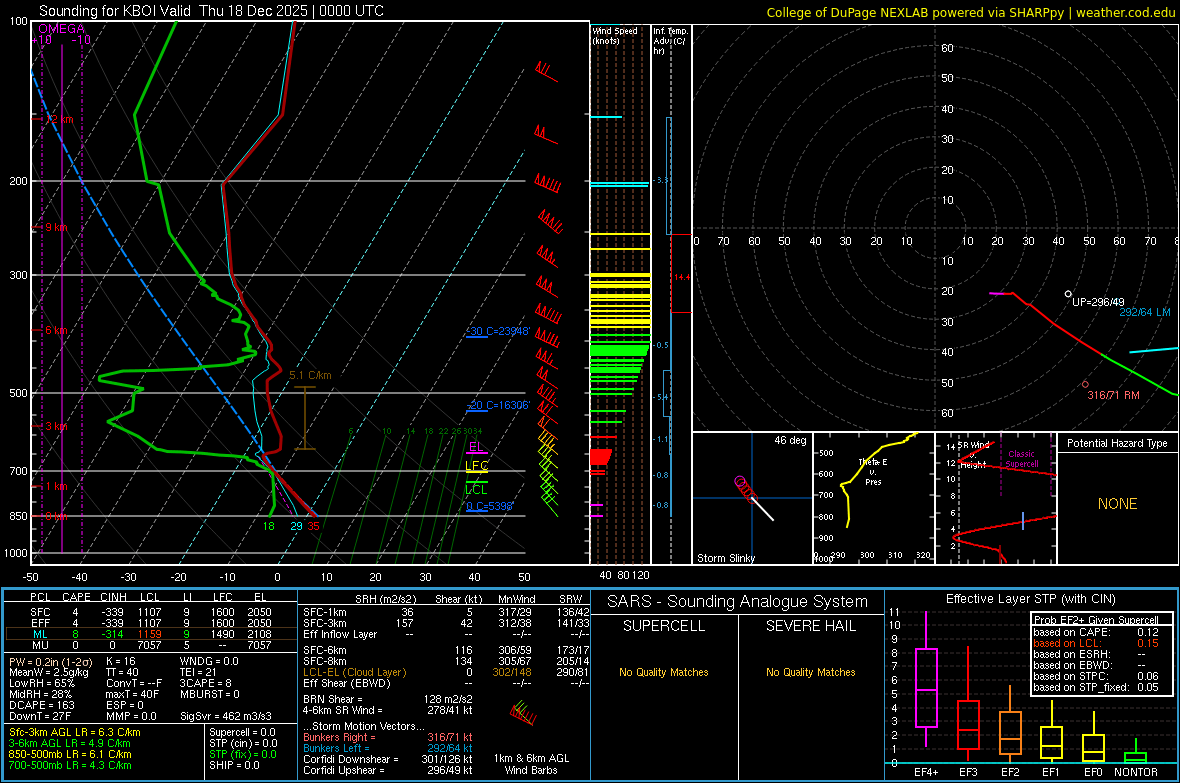Screen dimensions: 1180x783
Task: Click the PW = 0.2in value
Action: pos(50,661)
